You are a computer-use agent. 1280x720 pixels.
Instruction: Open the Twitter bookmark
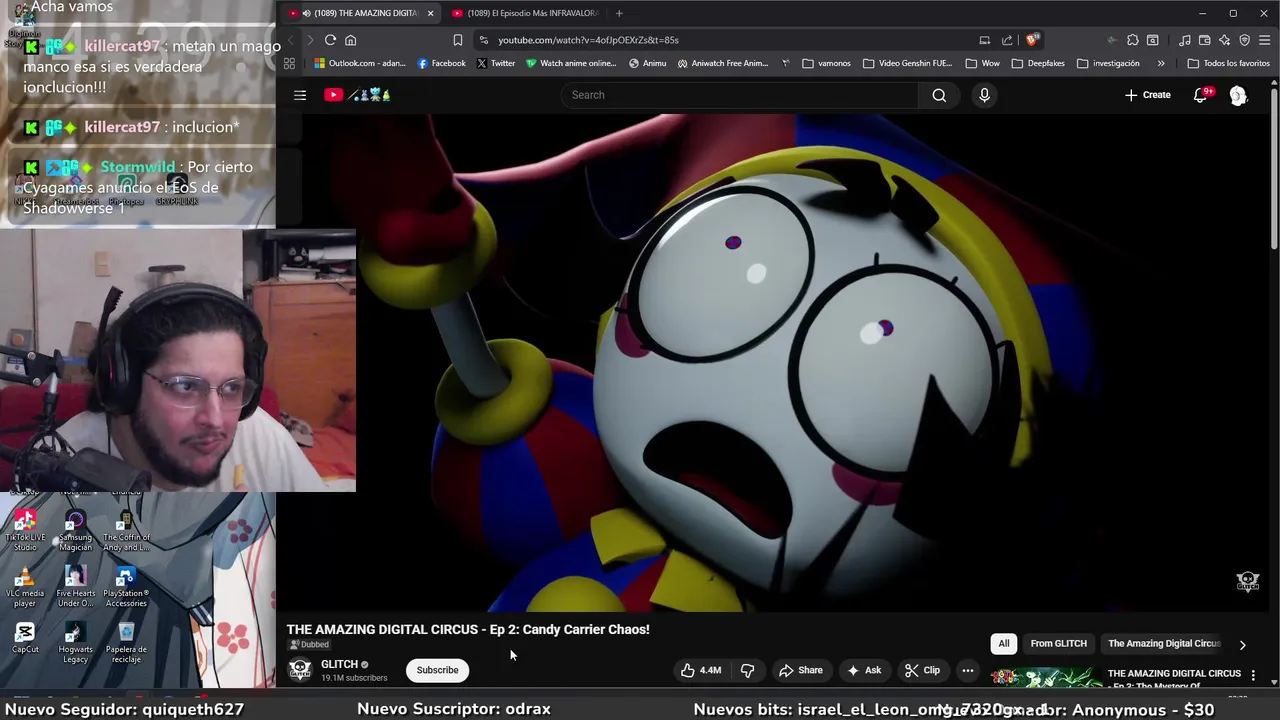496,63
